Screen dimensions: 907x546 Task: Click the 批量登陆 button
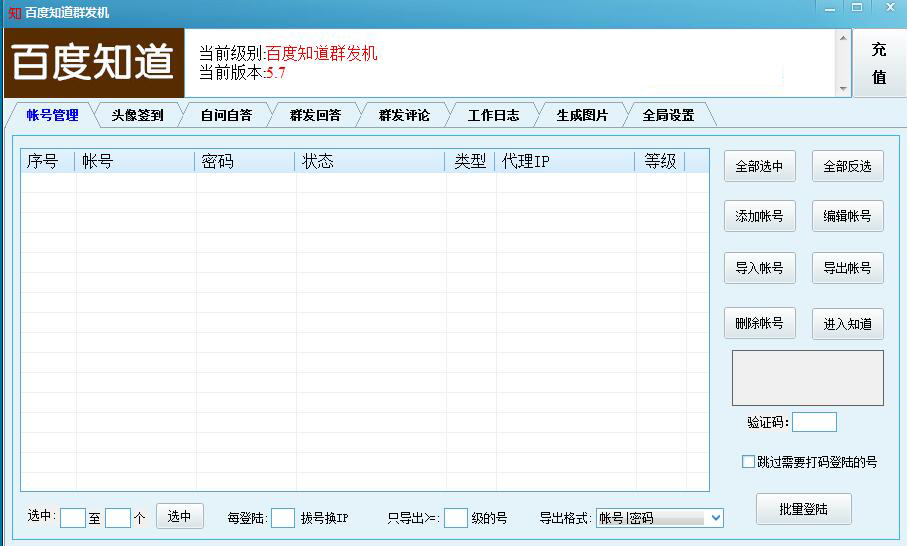(803, 509)
